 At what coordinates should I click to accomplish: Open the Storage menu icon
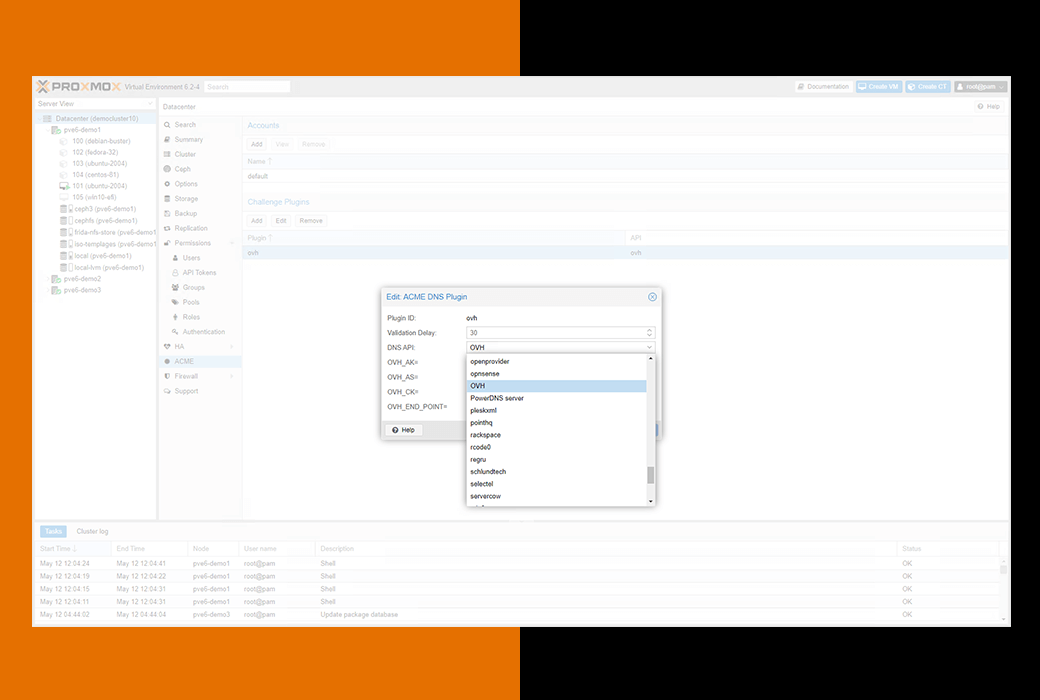click(x=167, y=198)
